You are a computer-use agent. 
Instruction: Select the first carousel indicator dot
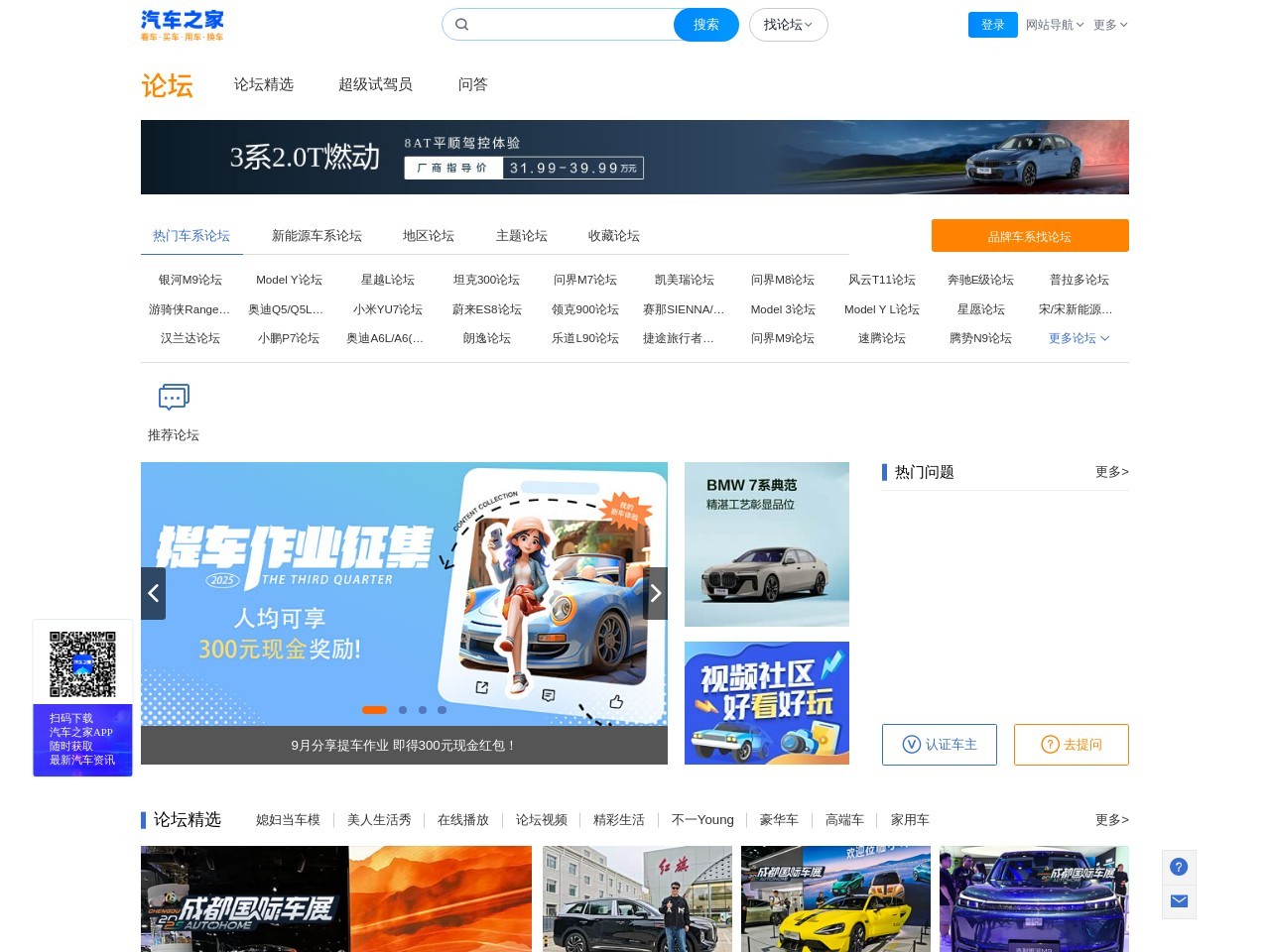[374, 710]
